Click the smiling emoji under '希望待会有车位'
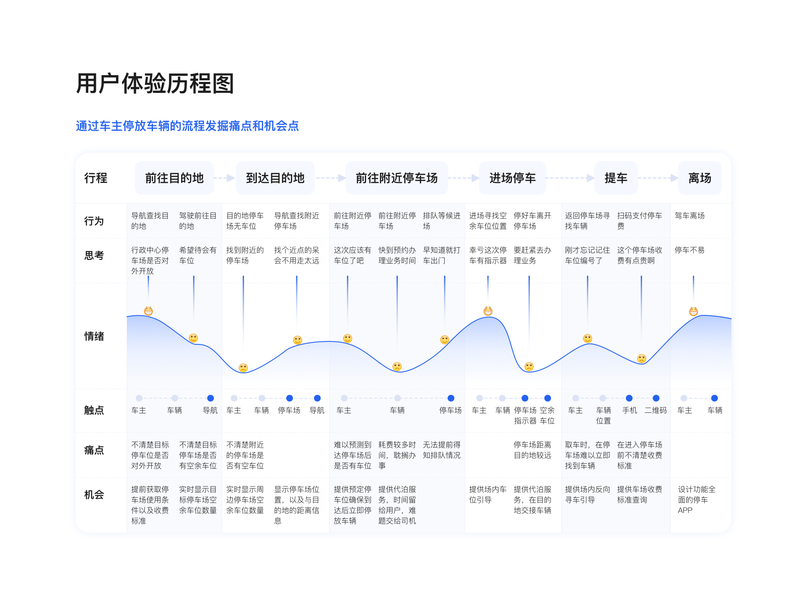807x600 pixels. 194,338
